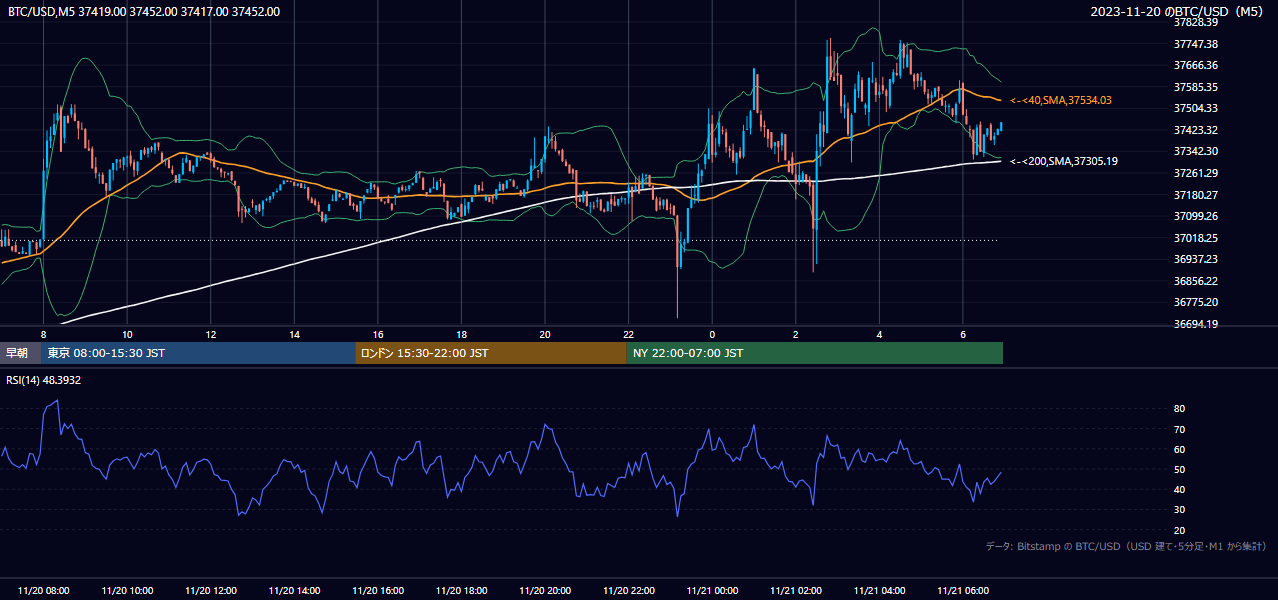Click the bottom date label 11/21 04:00
Image resolution: width=1278 pixels, height=600 pixels.
pyautogui.click(x=879, y=591)
